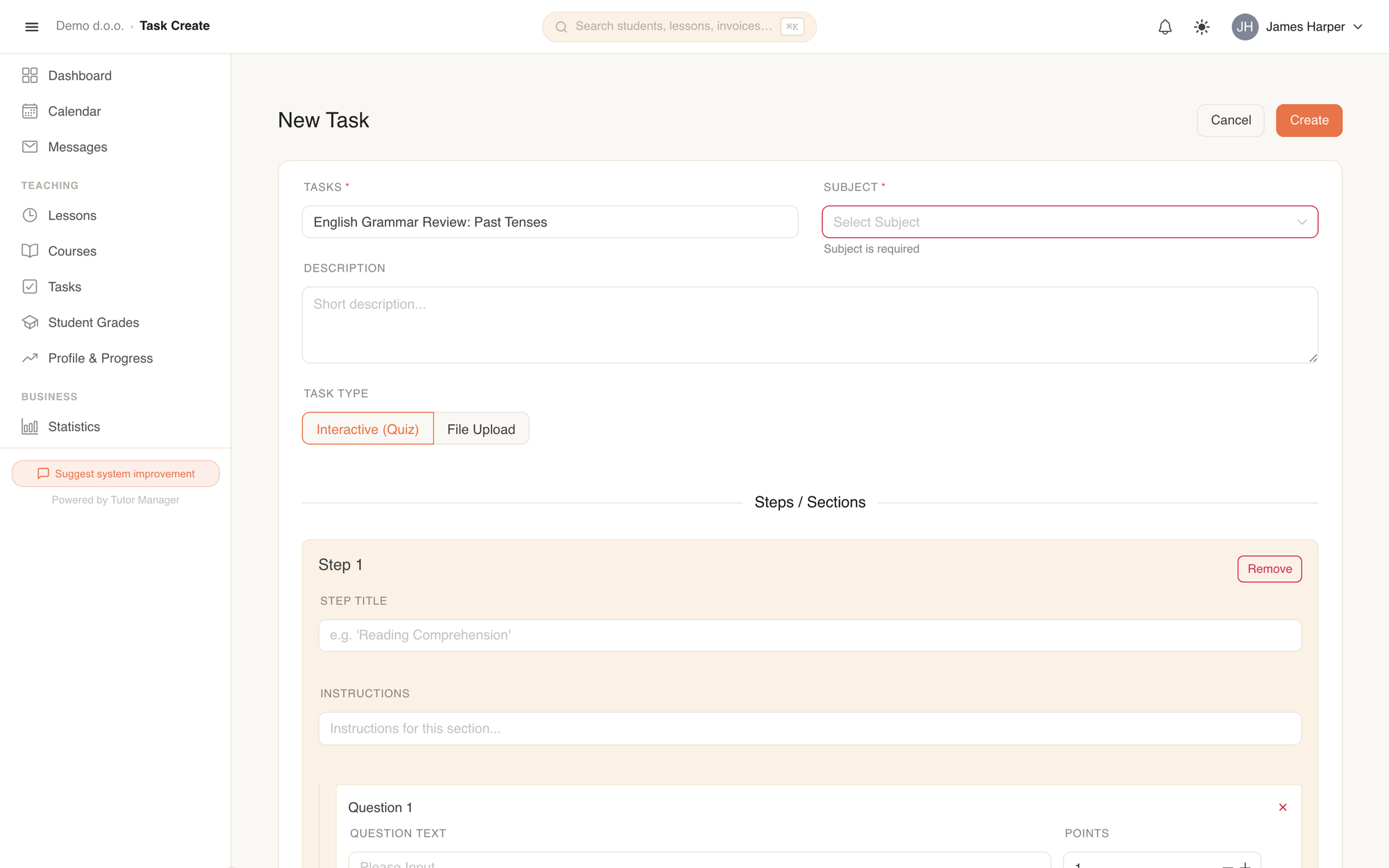Click into the Description textarea

coord(810,325)
